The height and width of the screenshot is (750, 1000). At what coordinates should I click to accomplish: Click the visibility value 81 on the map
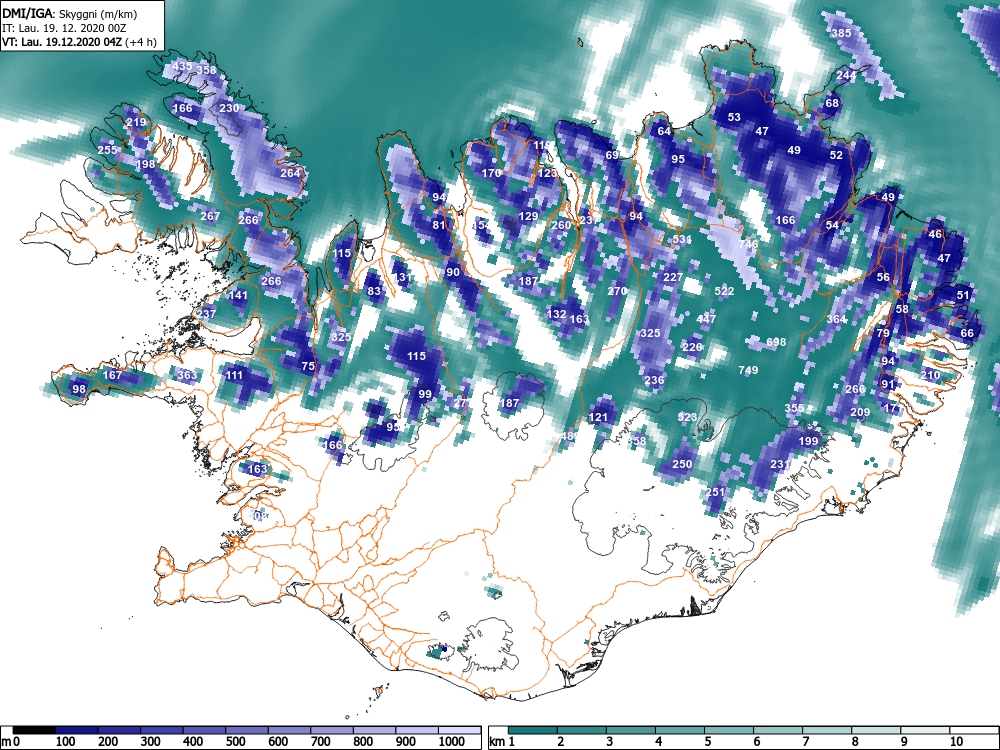point(438,225)
